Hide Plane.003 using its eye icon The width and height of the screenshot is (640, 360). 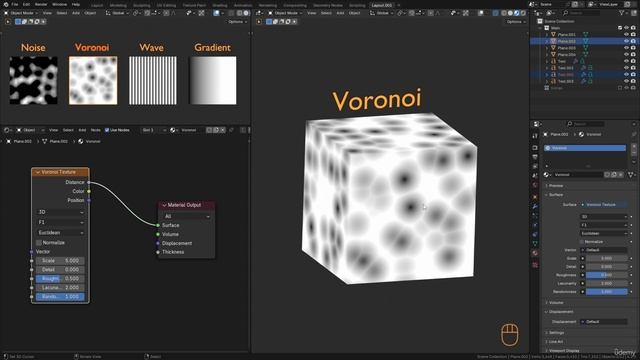[626, 48]
